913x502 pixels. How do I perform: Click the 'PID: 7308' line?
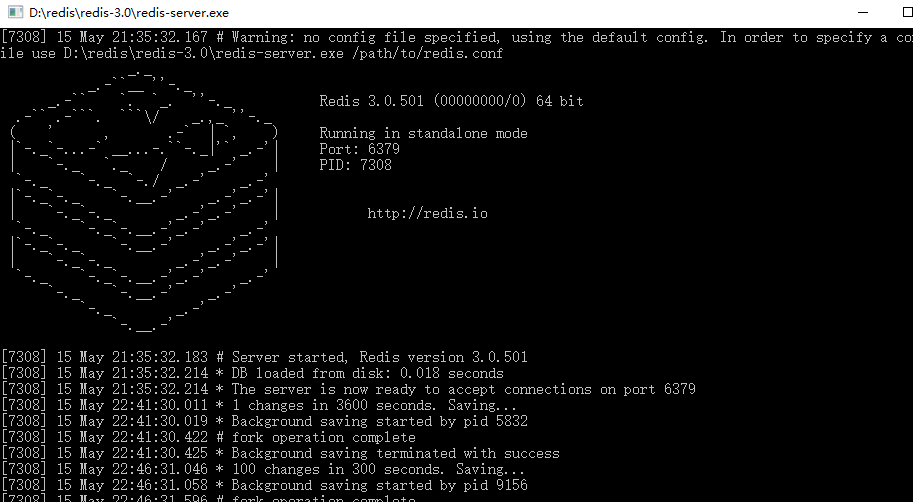(x=355, y=165)
